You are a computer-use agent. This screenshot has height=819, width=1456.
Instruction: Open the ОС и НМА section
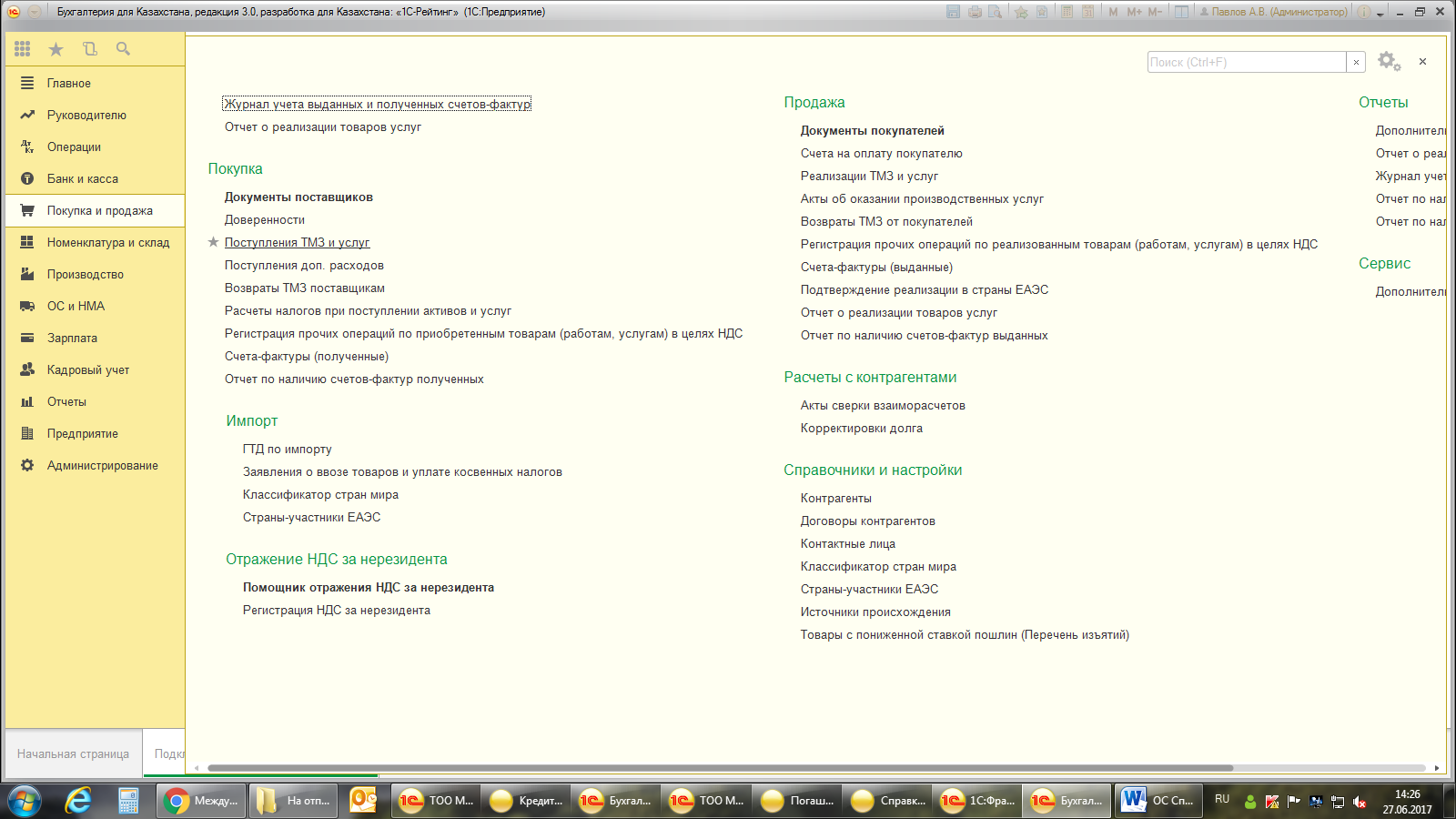click(95, 306)
